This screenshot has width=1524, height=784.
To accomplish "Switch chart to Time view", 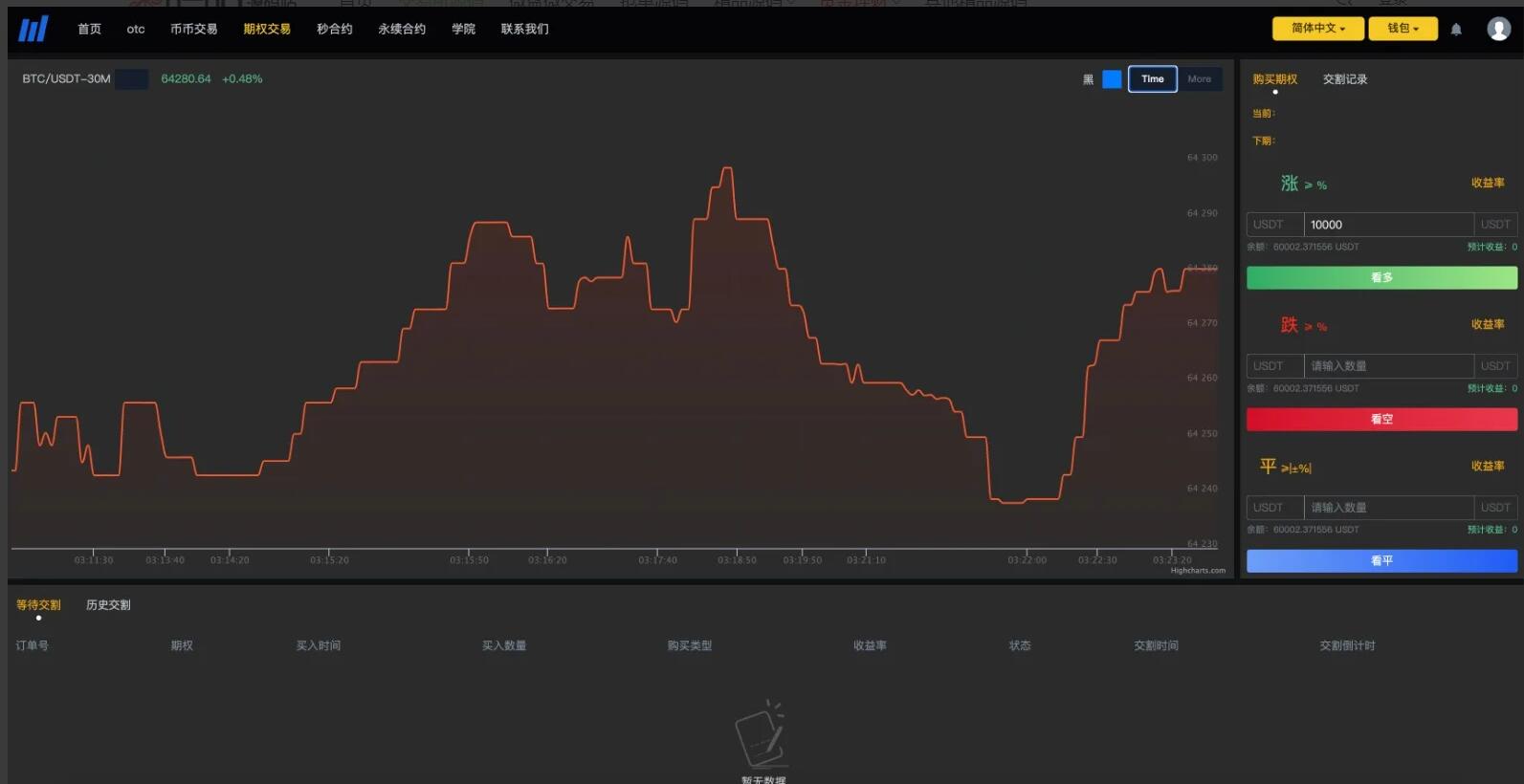I will (1152, 79).
